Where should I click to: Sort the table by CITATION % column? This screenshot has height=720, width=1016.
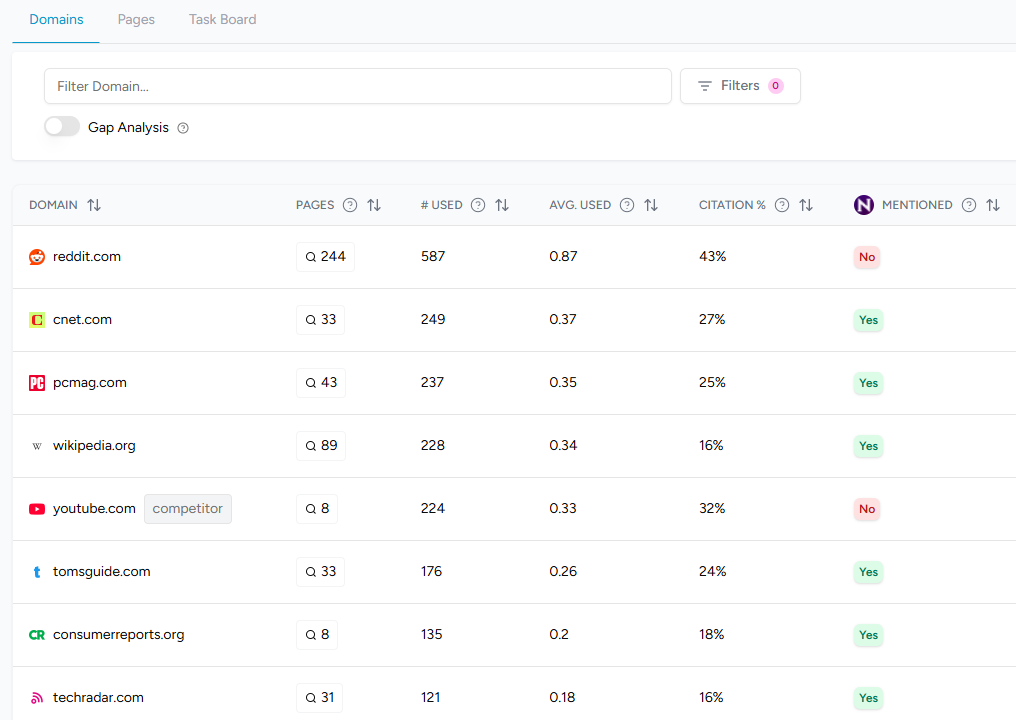click(806, 204)
